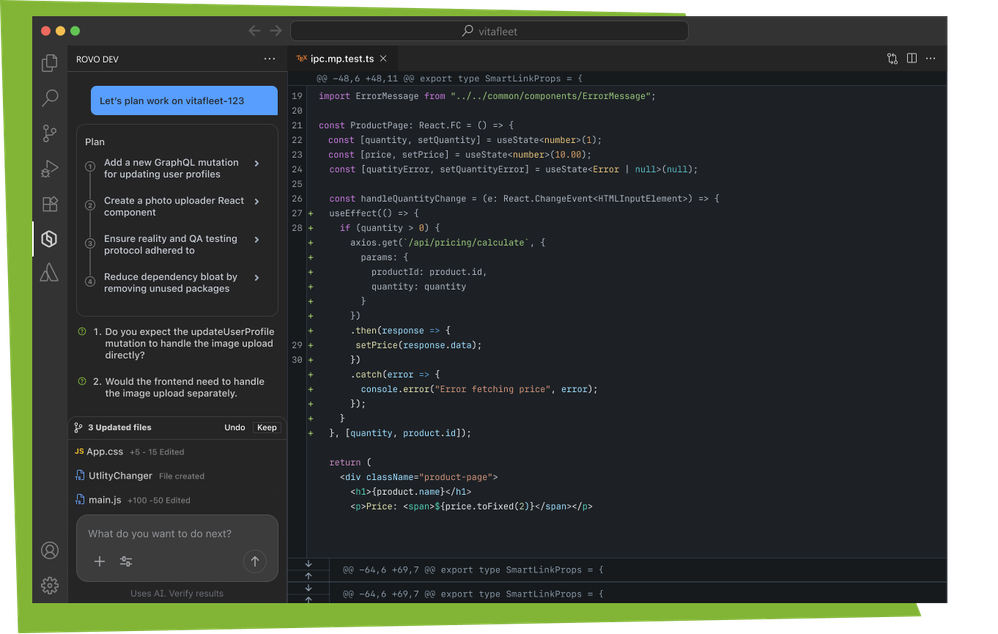Click the Accounts icon near the bottom
The width and height of the screenshot is (998, 634).
50,550
